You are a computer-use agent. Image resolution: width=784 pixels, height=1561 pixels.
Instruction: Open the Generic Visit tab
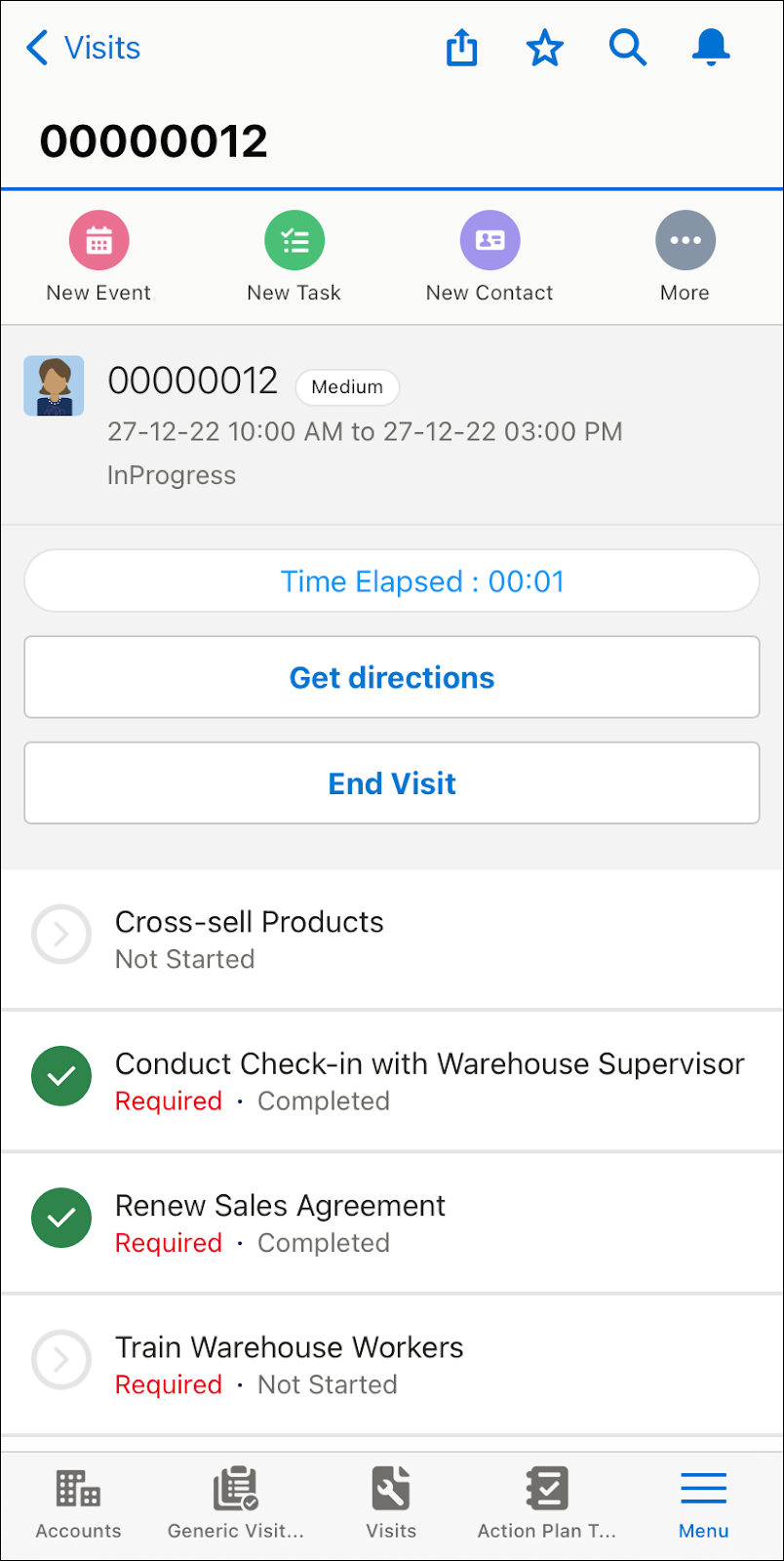(236, 1504)
